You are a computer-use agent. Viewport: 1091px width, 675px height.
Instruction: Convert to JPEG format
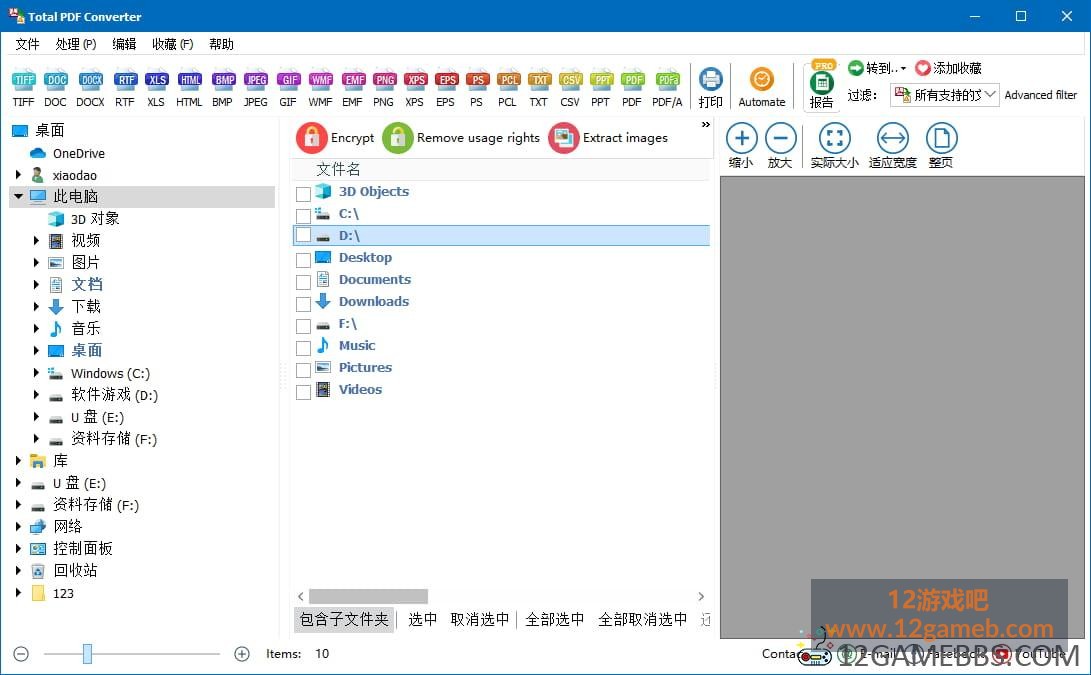[256, 88]
